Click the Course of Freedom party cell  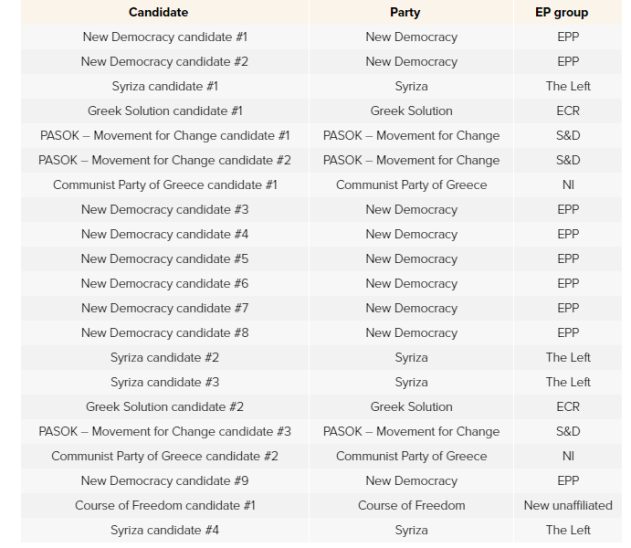click(x=411, y=505)
